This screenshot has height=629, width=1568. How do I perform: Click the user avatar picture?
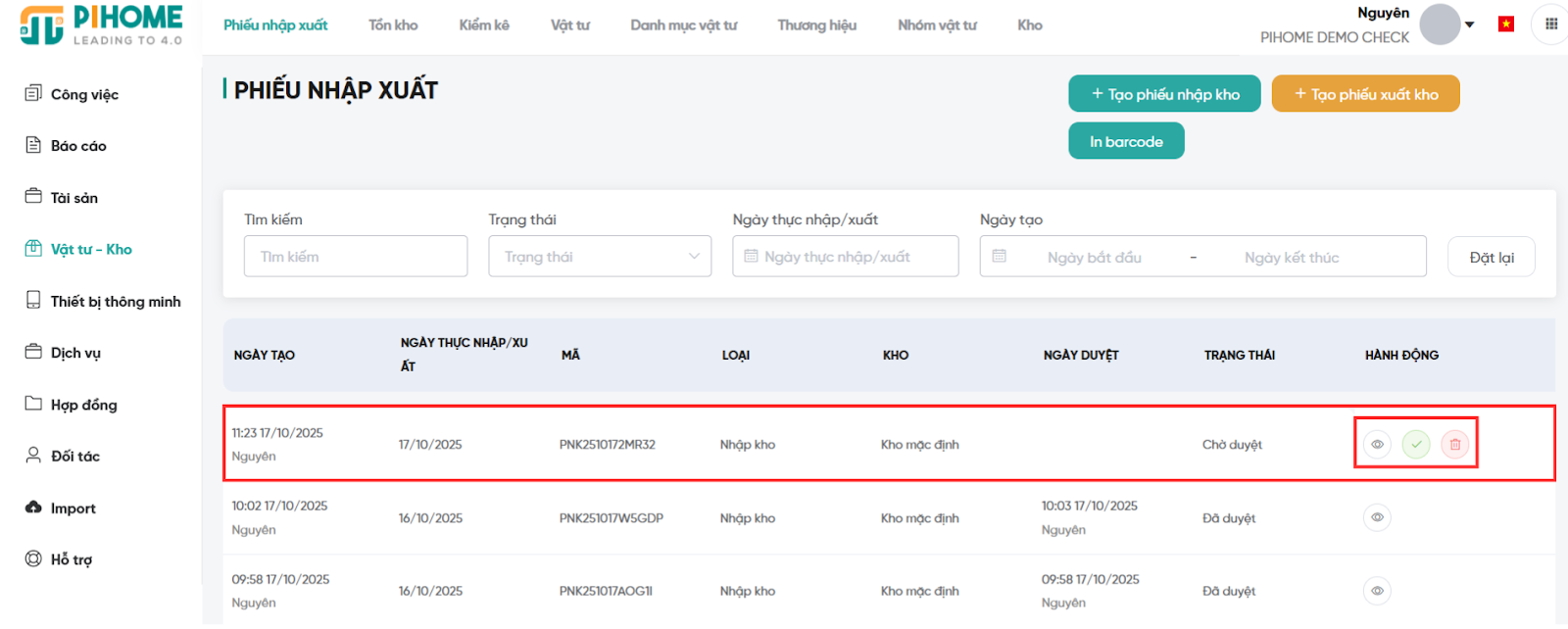[x=1440, y=24]
